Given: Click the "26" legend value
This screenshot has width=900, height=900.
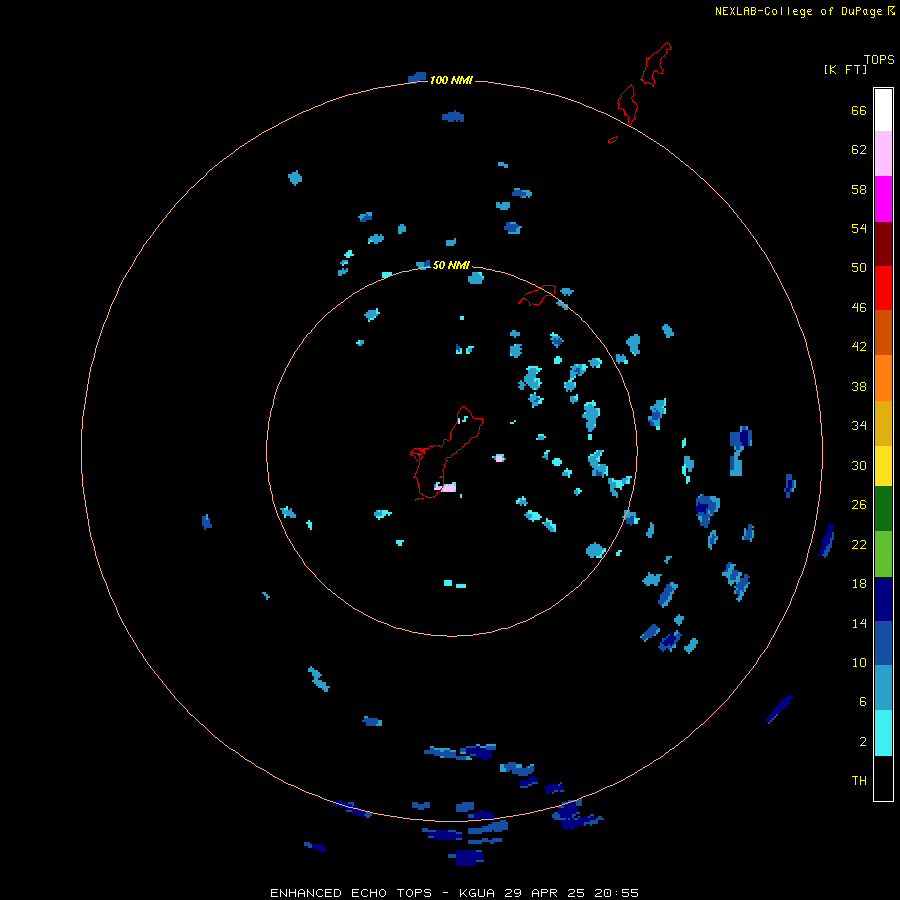Looking at the screenshot, I should (x=859, y=505).
